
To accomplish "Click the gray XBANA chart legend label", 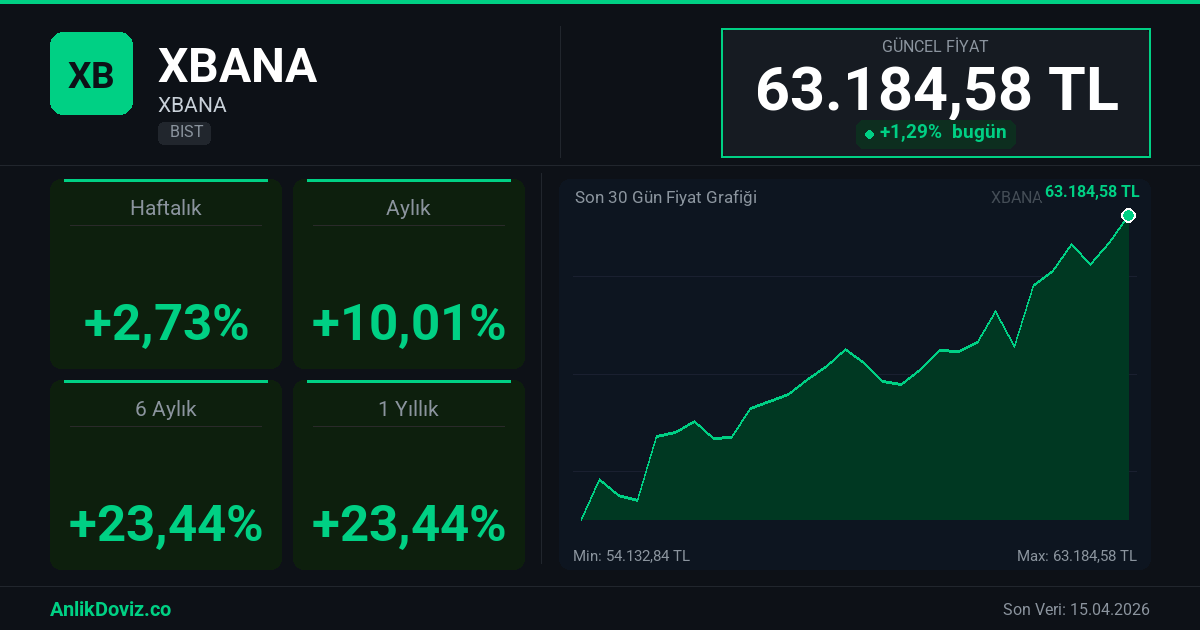I will 1016,197.
